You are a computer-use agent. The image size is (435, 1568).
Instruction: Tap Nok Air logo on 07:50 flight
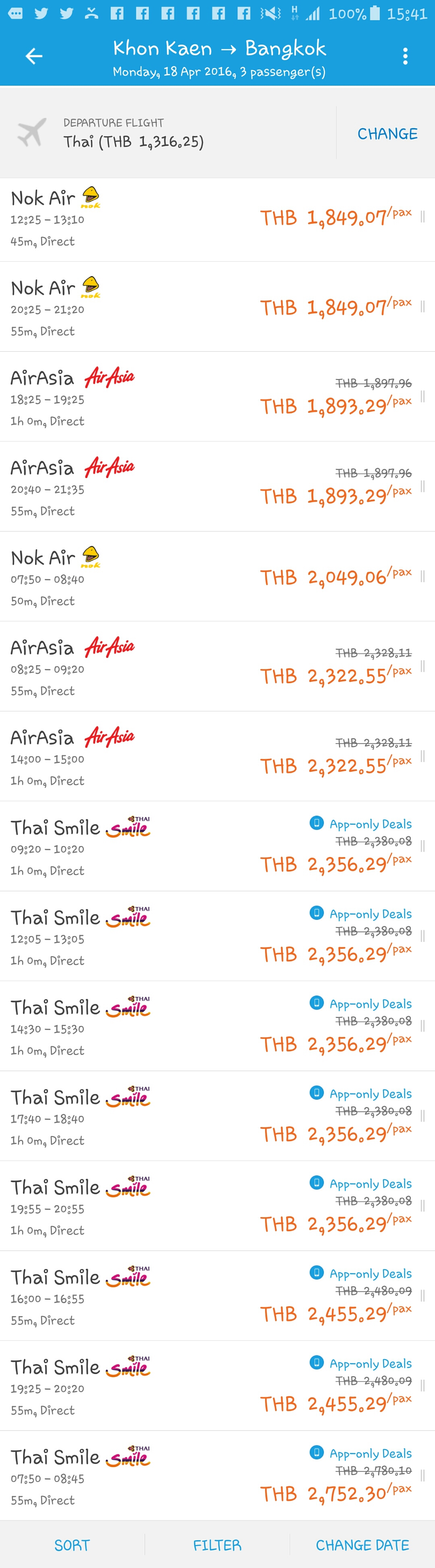91,557
